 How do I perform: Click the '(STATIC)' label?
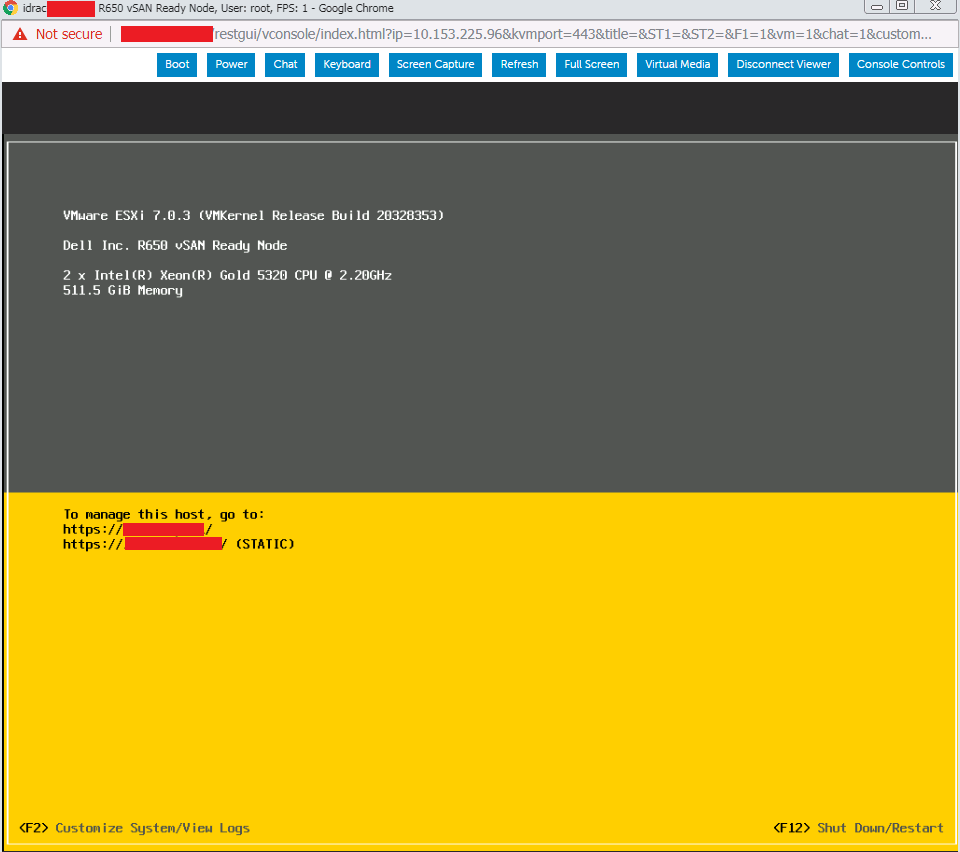264,544
